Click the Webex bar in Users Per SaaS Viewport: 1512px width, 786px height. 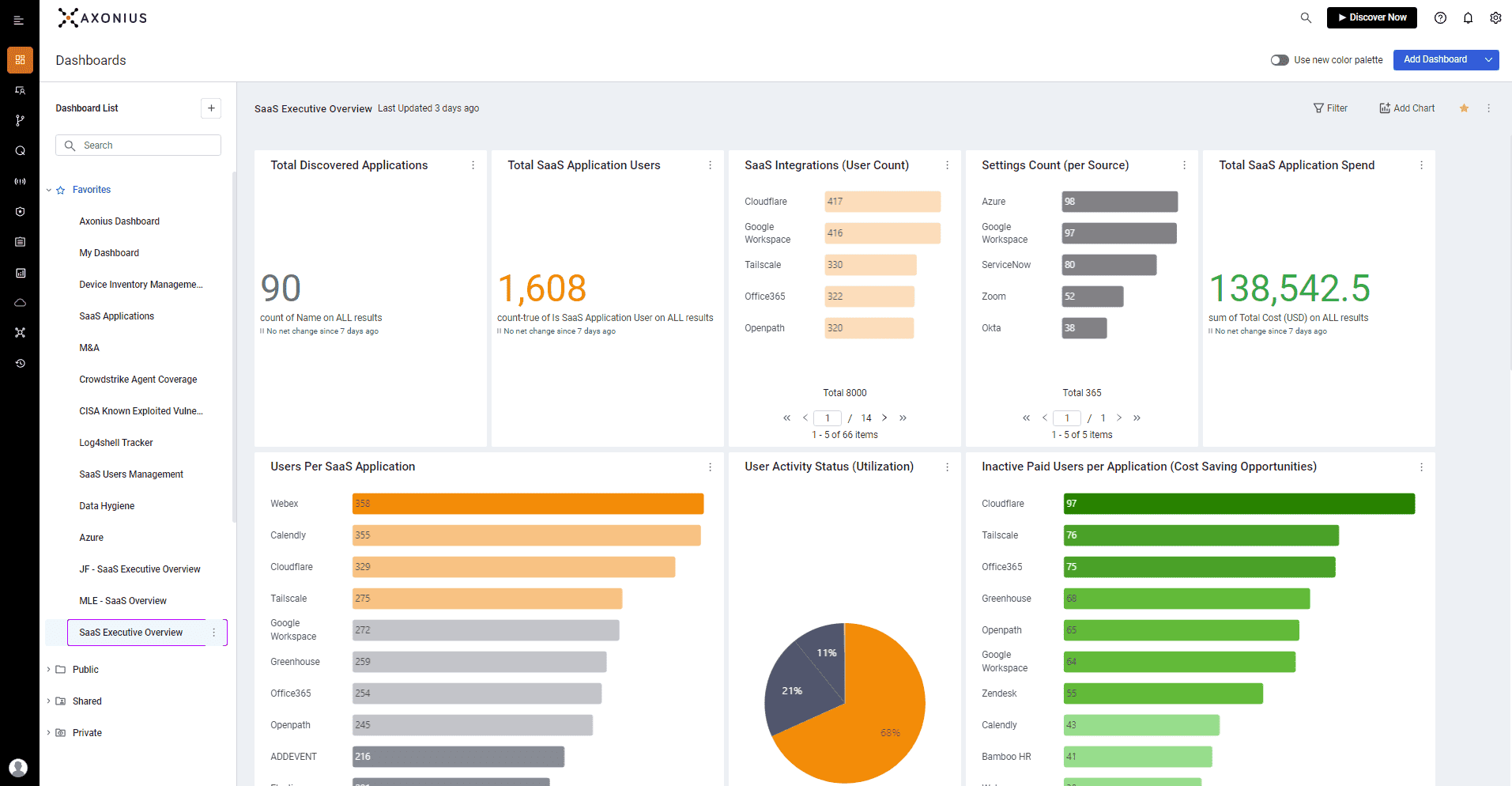pyautogui.click(x=528, y=504)
